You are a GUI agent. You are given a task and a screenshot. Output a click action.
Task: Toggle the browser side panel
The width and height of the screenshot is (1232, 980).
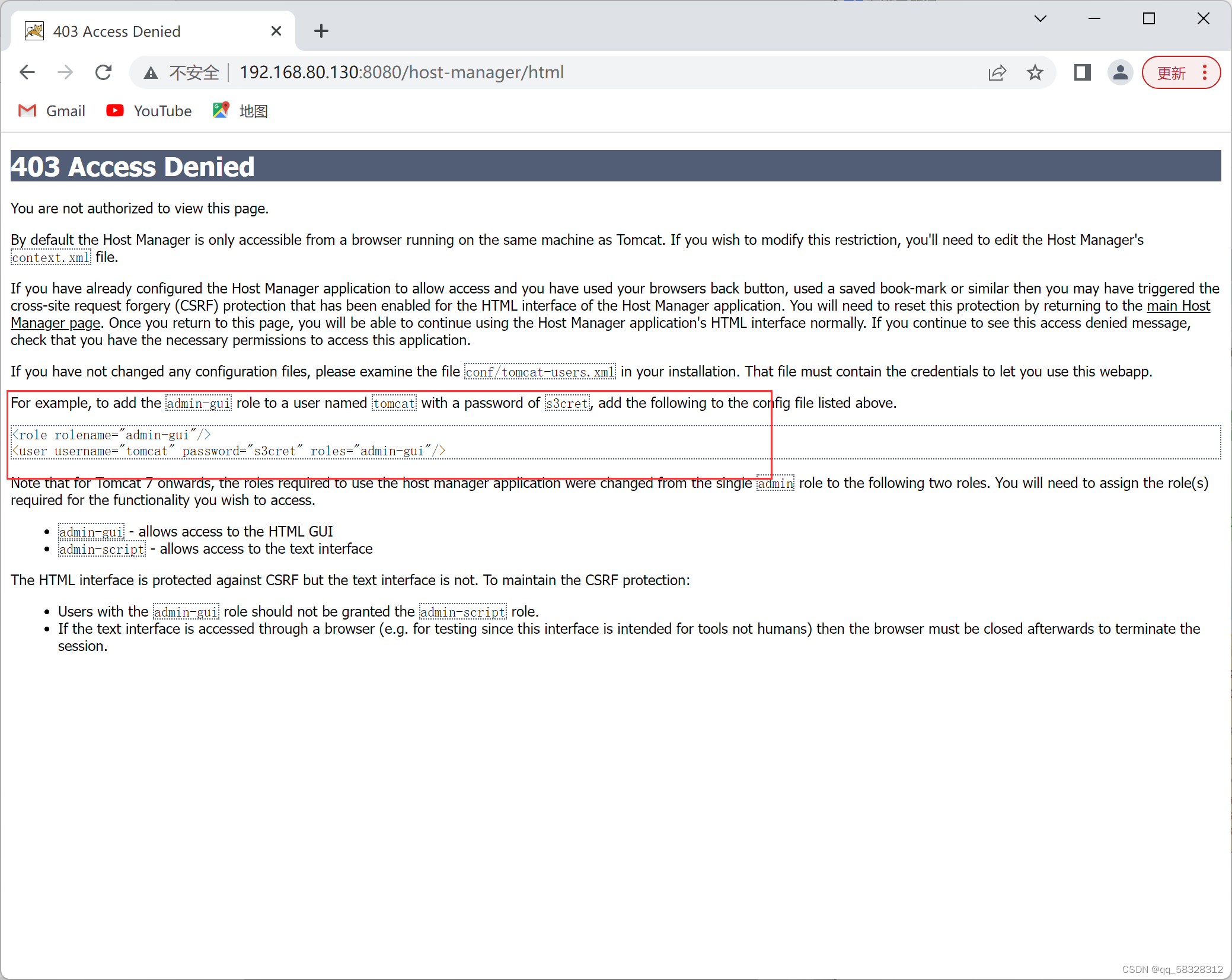click(x=1082, y=72)
